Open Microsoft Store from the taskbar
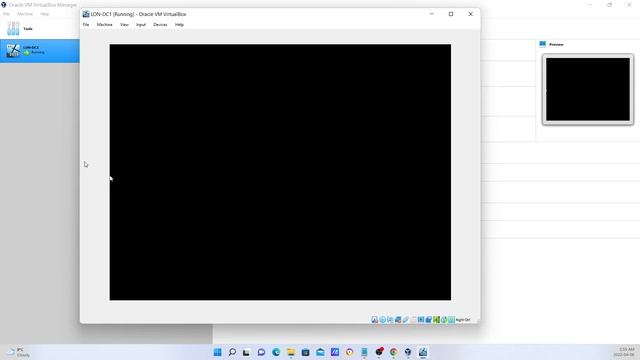 click(x=305, y=352)
